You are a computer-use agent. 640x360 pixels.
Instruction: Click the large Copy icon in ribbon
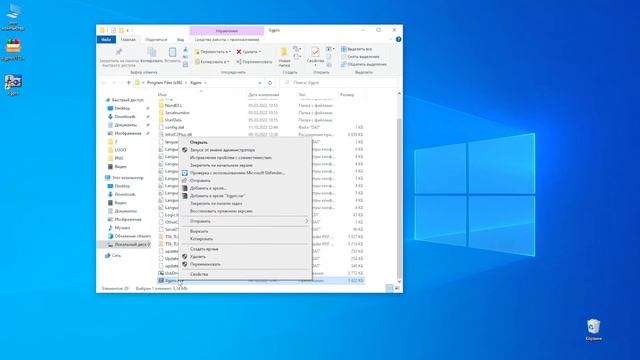pos(151,52)
